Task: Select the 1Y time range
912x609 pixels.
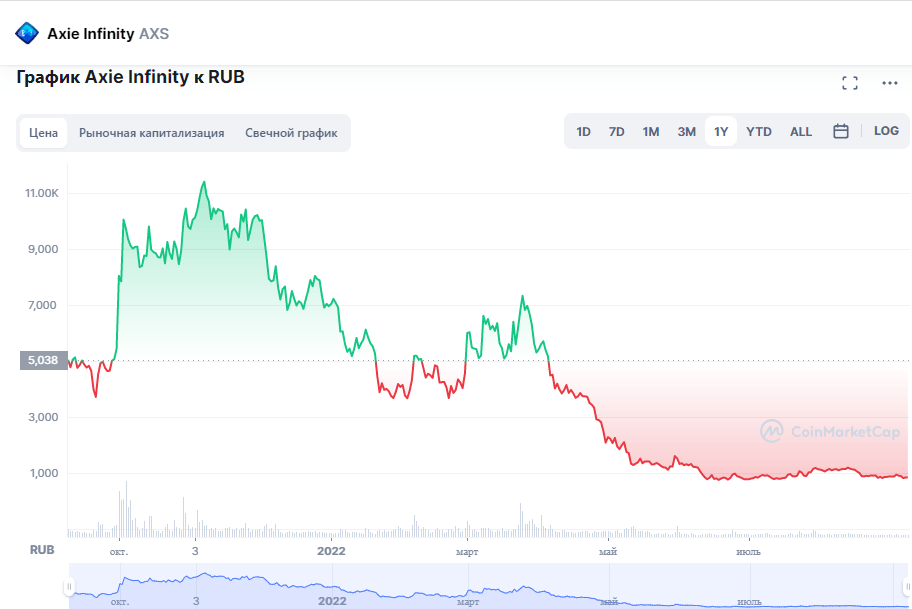Action: pos(721,131)
